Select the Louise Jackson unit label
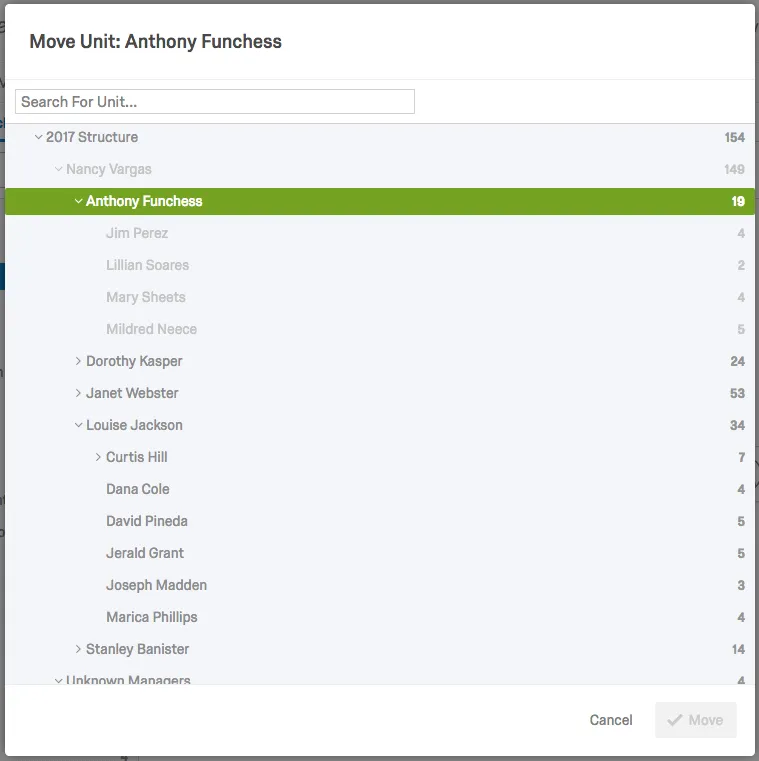 point(134,425)
